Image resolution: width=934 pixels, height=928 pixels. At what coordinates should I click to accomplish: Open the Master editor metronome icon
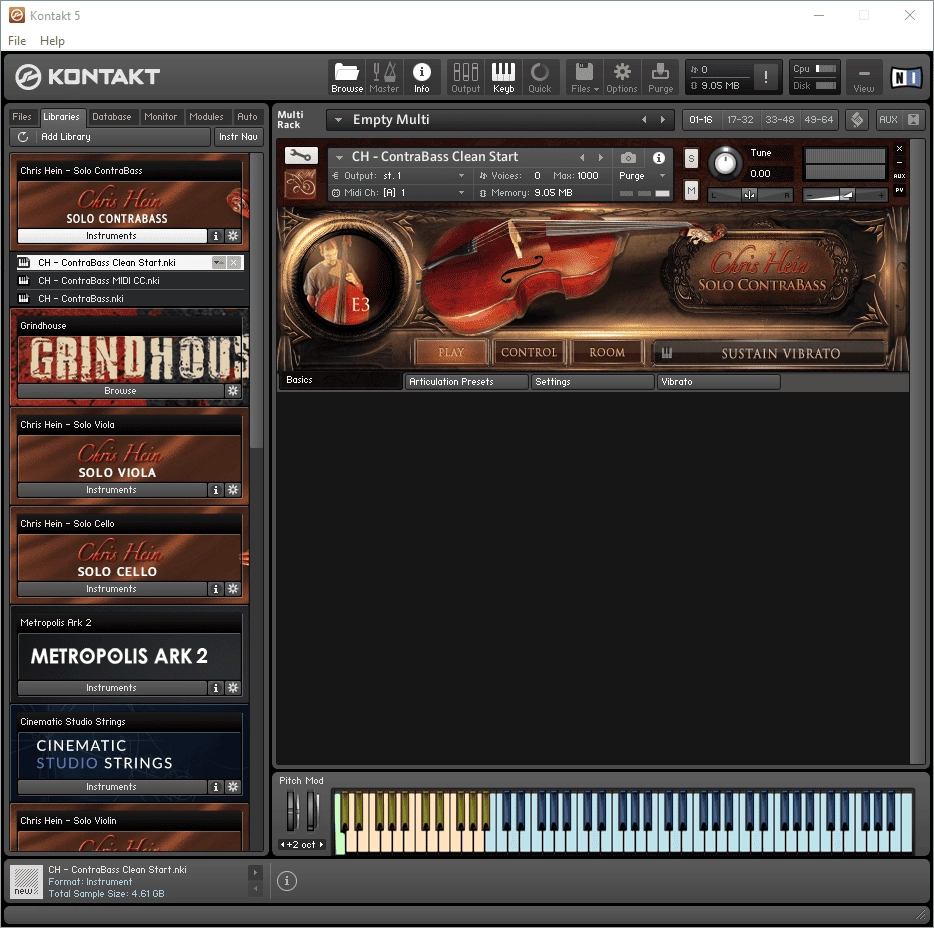pyautogui.click(x=384, y=77)
